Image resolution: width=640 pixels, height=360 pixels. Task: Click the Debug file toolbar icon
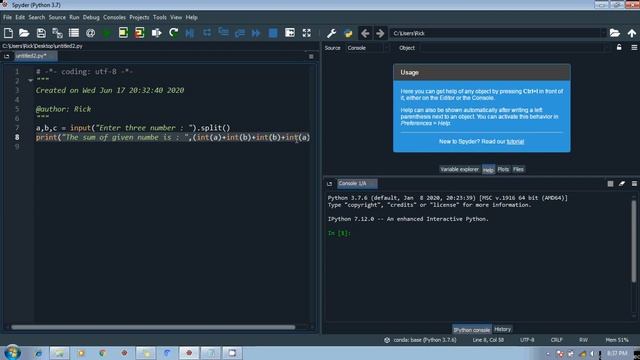(x=190, y=33)
